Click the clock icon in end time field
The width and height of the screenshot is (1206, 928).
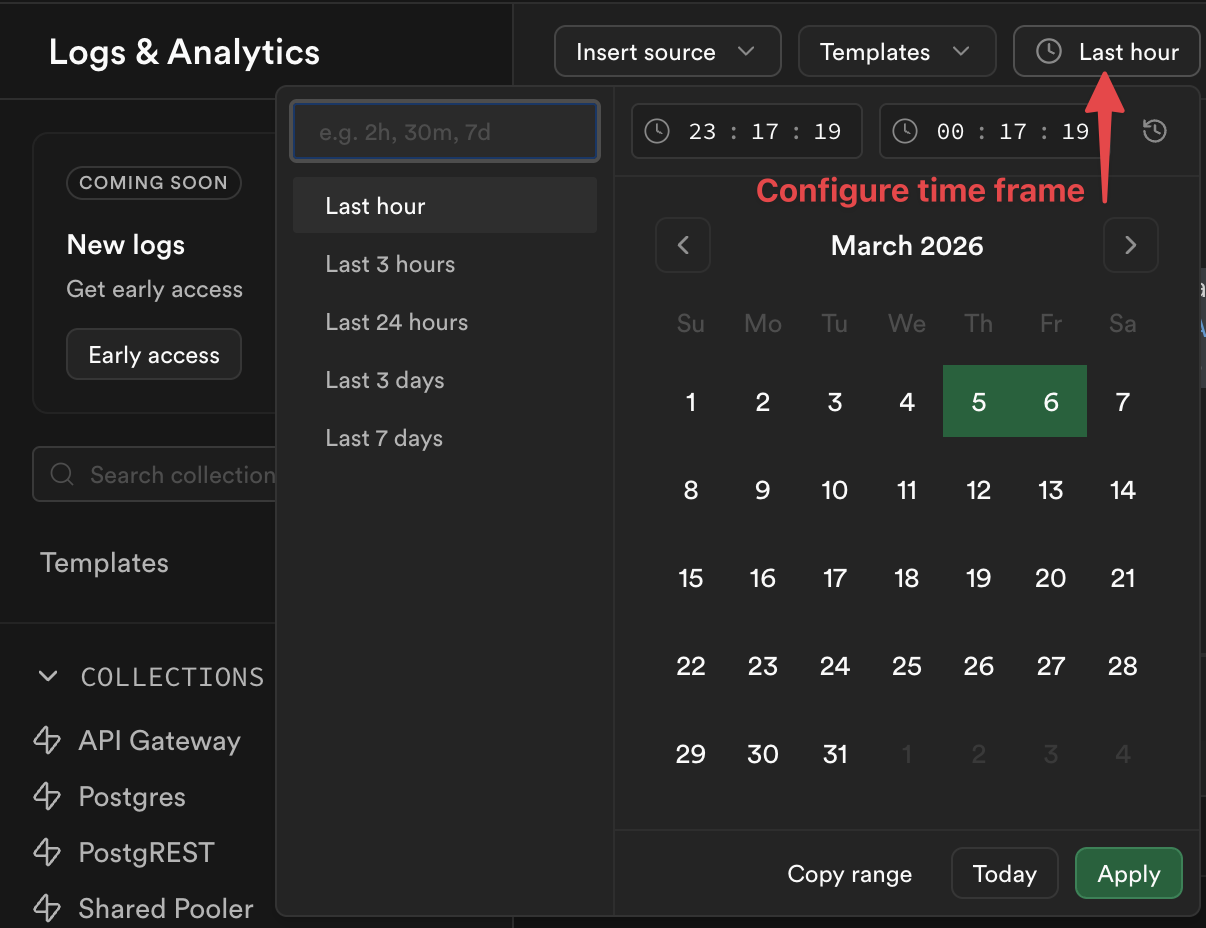pos(905,131)
